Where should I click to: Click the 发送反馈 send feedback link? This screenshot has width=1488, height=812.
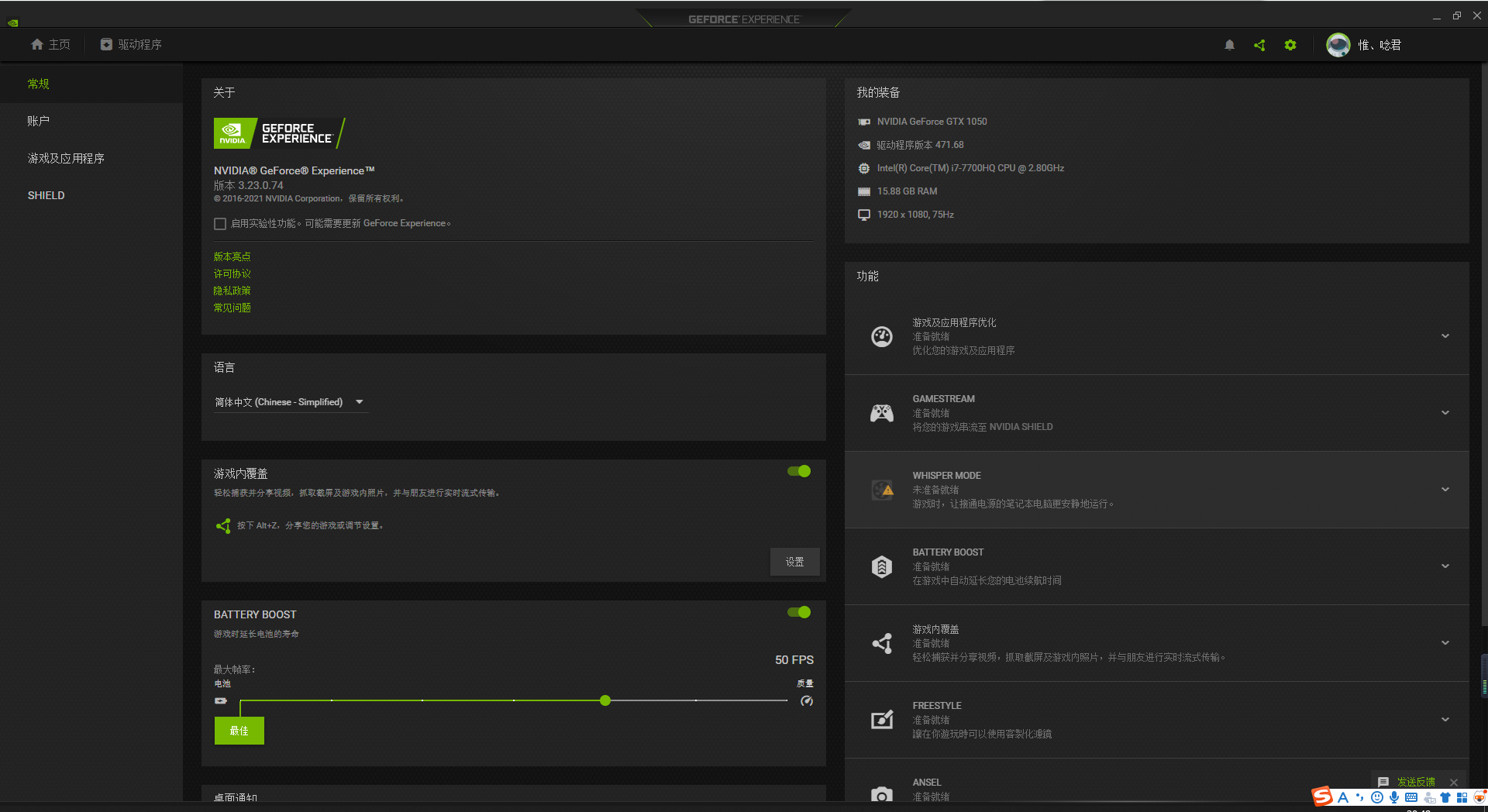1416,782
